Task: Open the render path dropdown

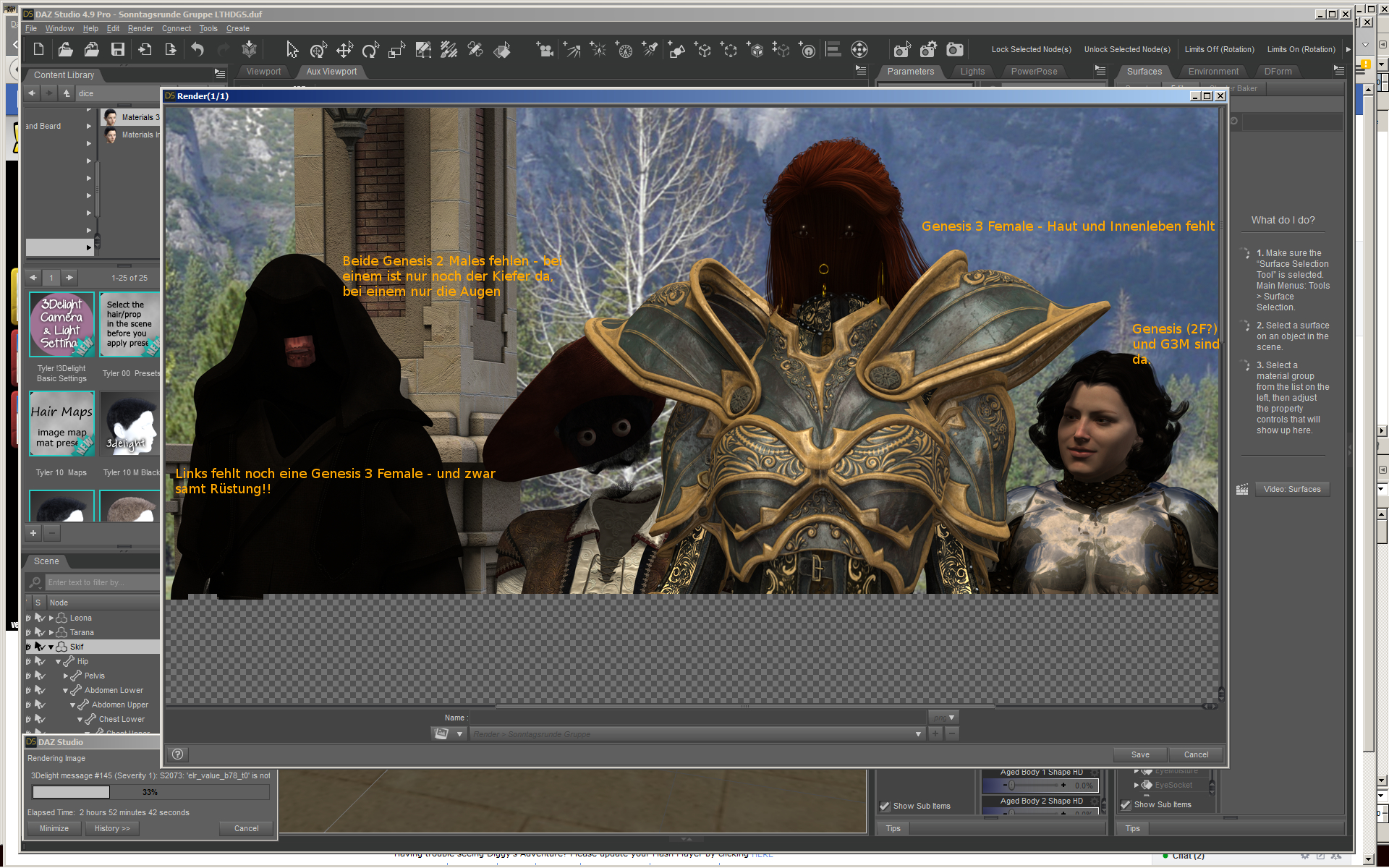Action: click(x=918, y=734)
